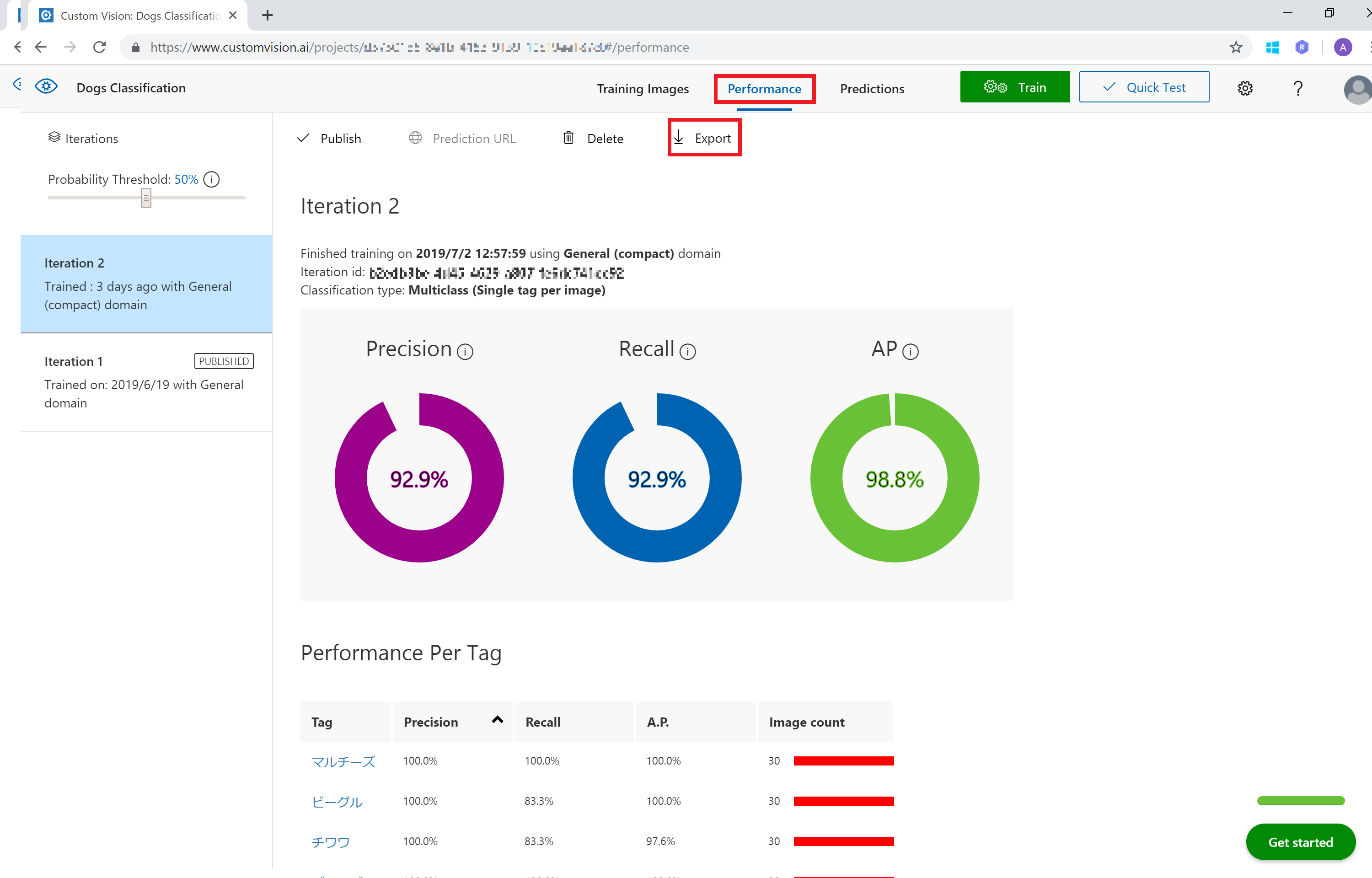Click Probability Threshold info icon

211,180
